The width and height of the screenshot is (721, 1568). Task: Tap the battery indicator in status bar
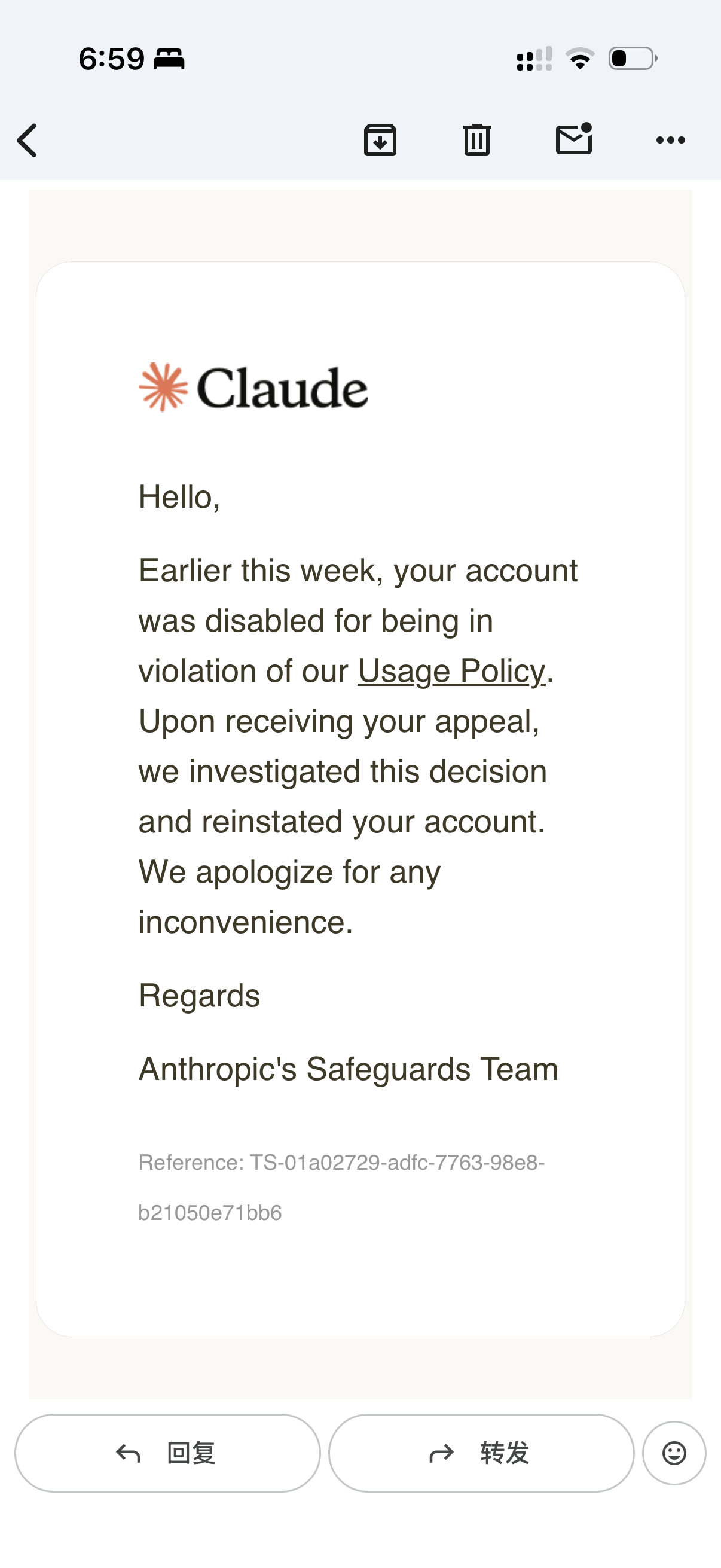633,59
